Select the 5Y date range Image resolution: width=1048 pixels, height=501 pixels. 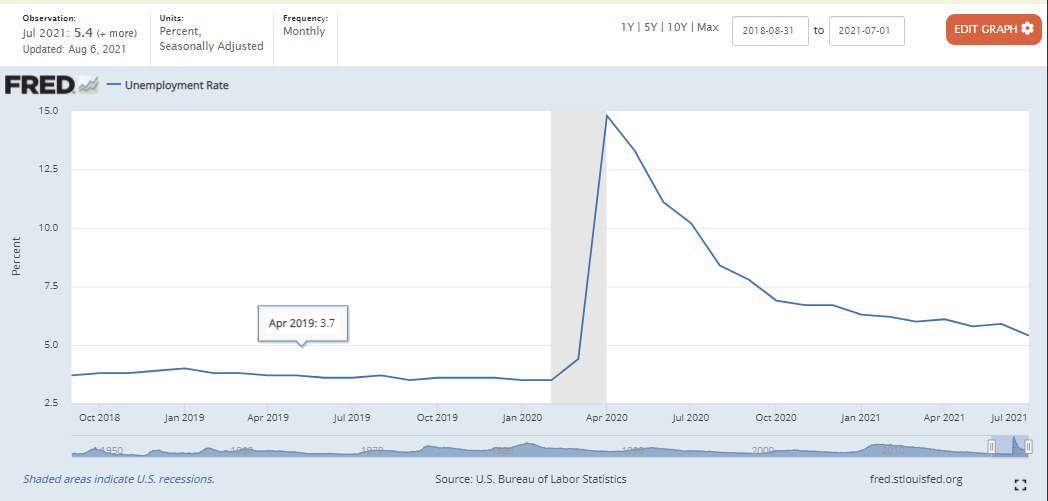651,27
